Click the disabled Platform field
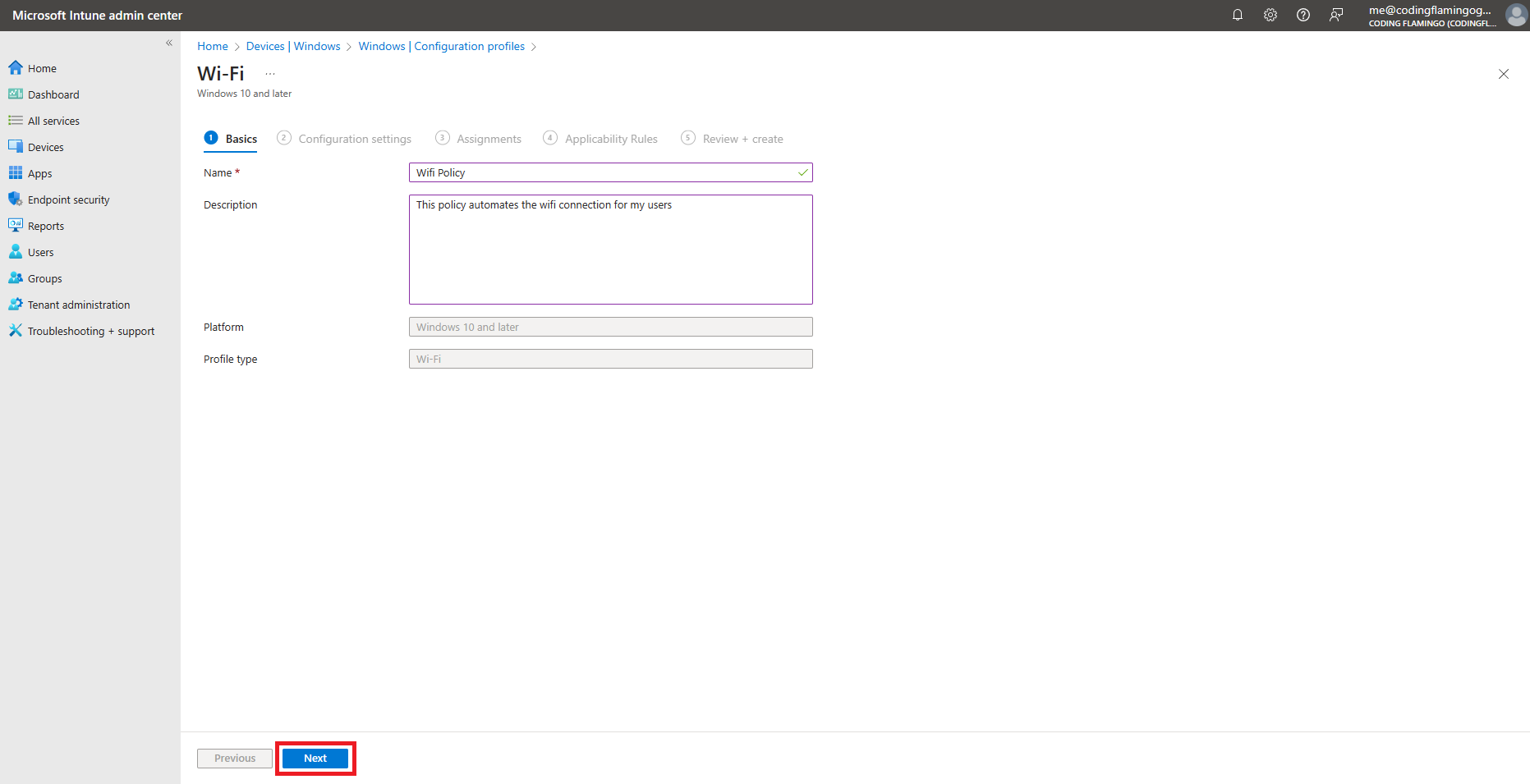 click(611, 327)
